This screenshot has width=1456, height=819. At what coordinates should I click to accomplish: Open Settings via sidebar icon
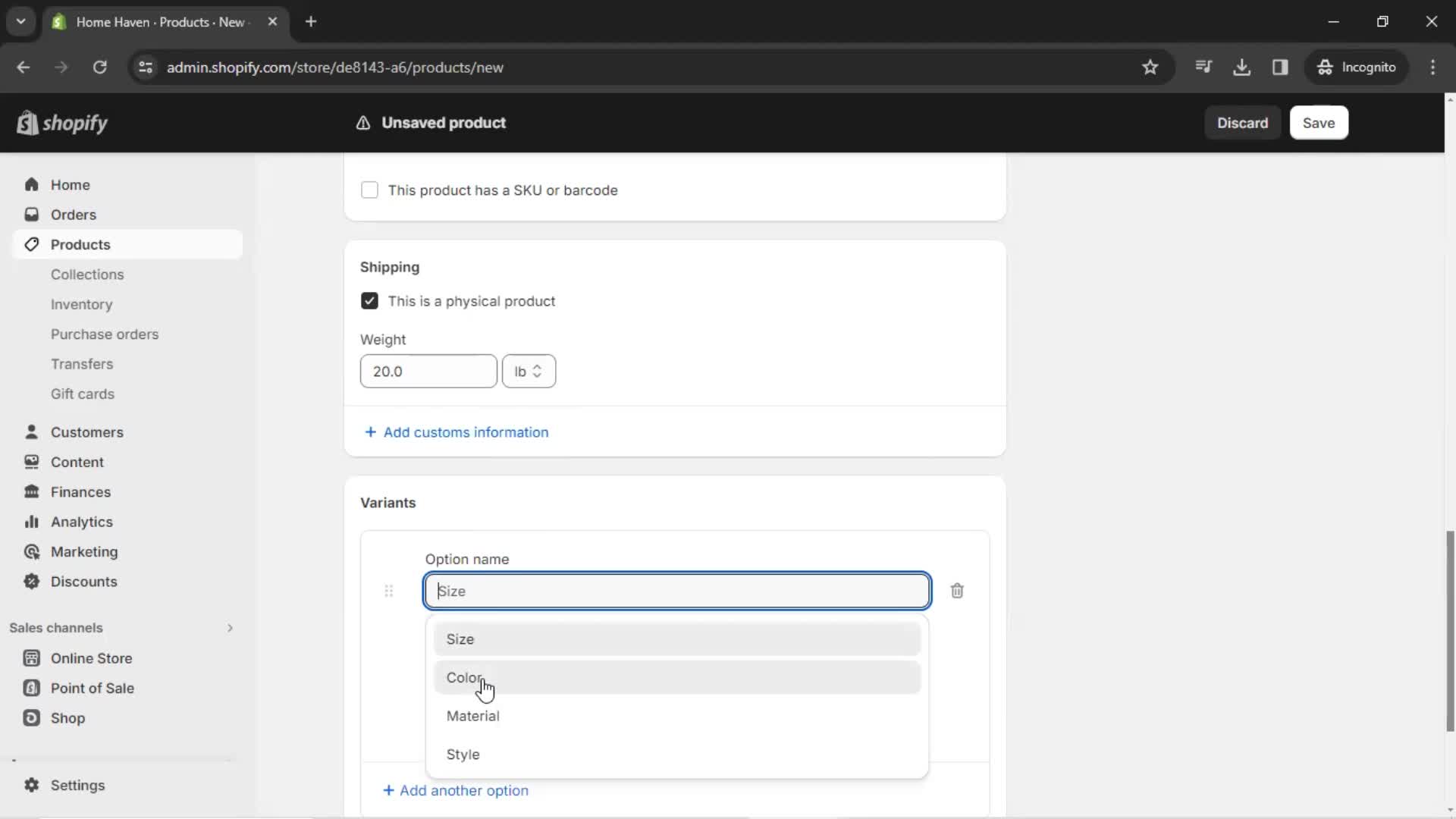pyautogui.click(x=77, y=785)
